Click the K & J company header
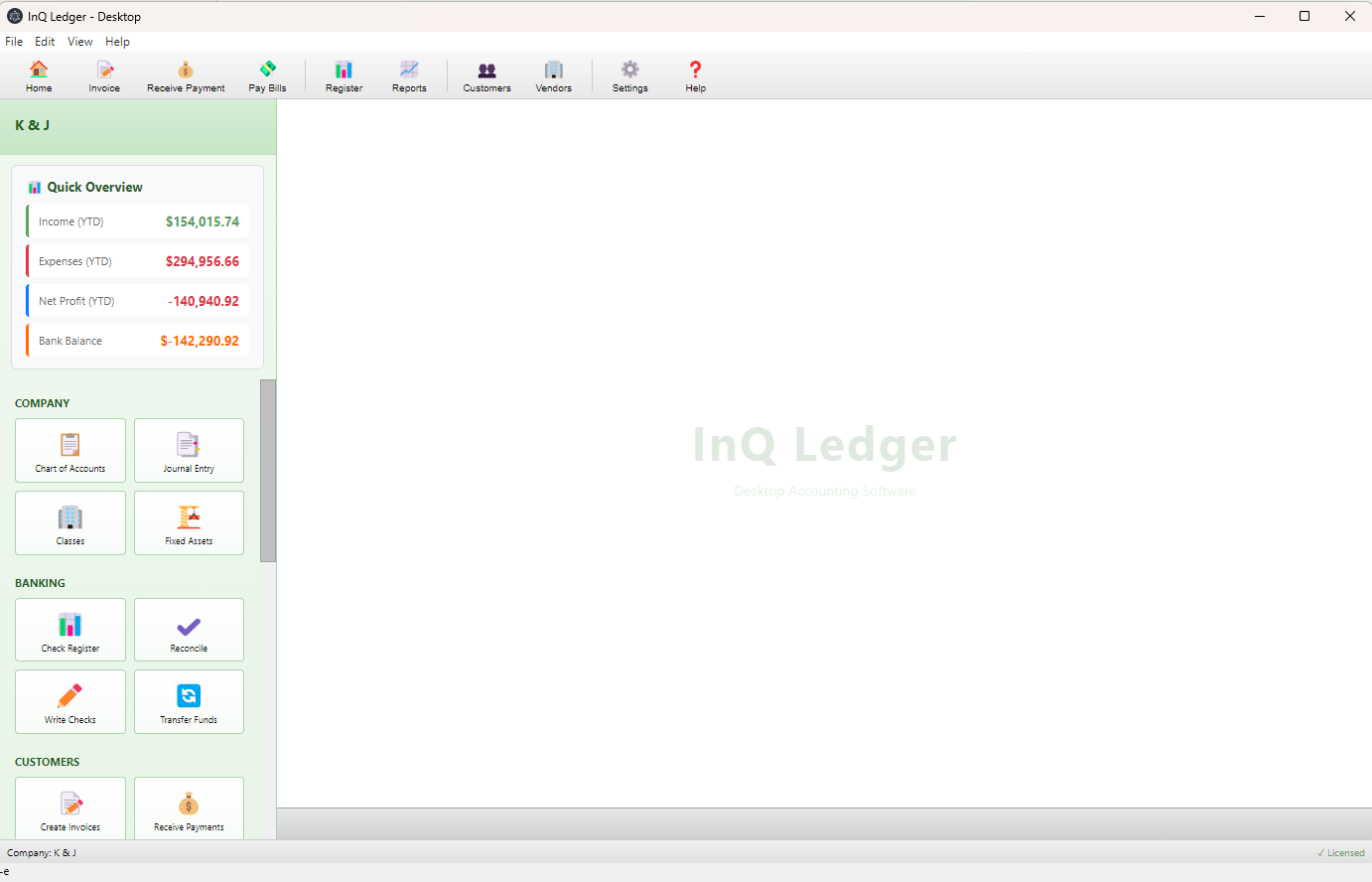This screenshot has height=882, width=1372. coord(138,126)
